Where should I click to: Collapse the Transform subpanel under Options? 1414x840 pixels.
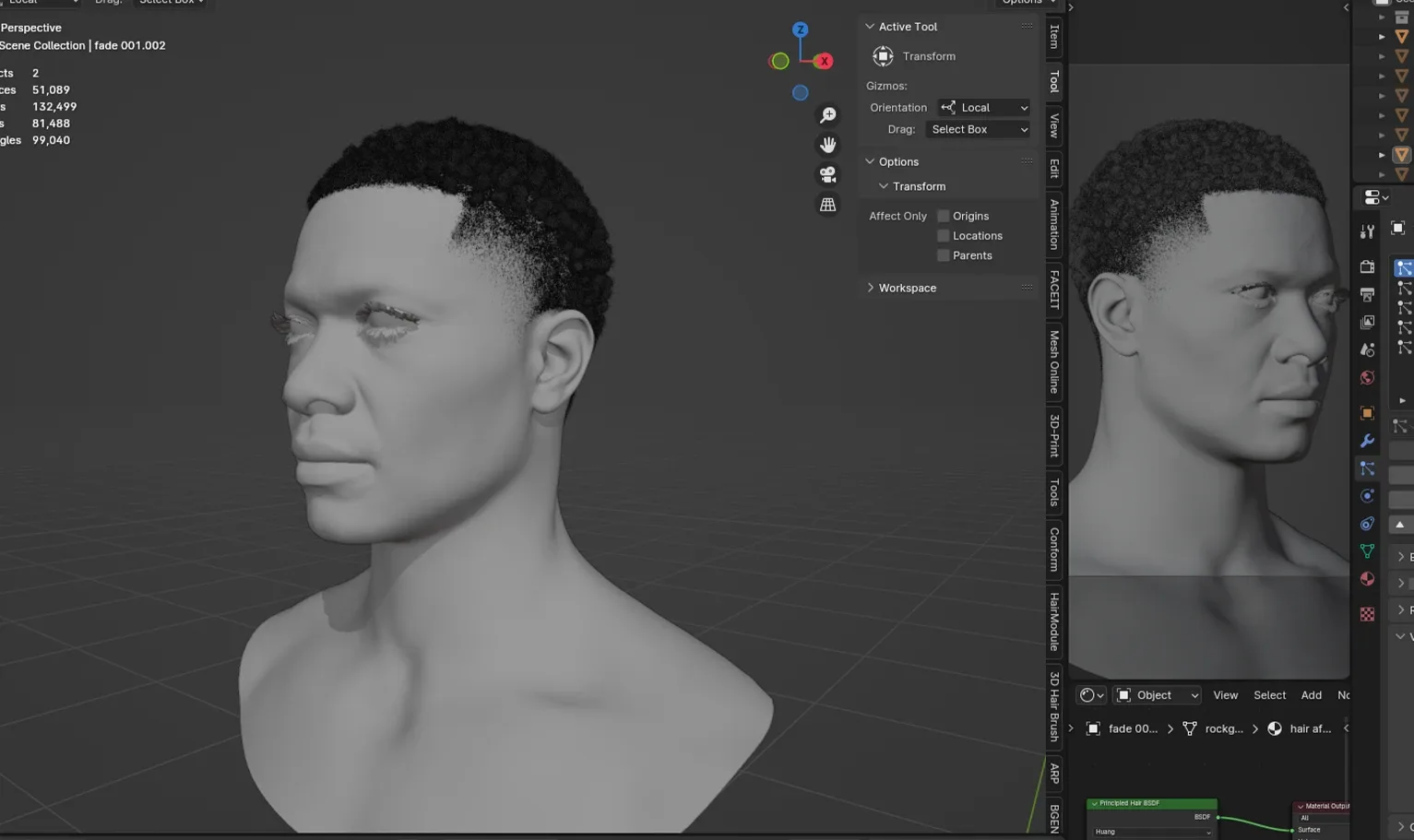coord(884,186)
